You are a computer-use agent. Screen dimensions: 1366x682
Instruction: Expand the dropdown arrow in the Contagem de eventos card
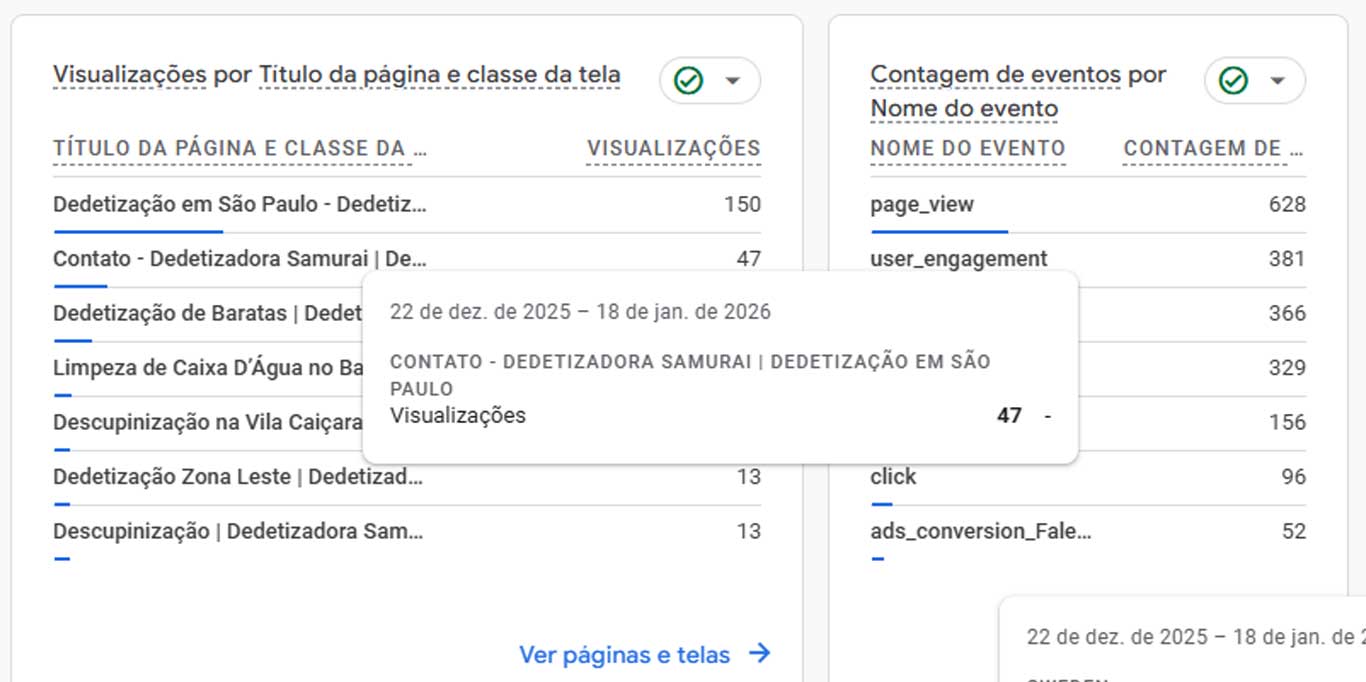[x=1277, y=81]
